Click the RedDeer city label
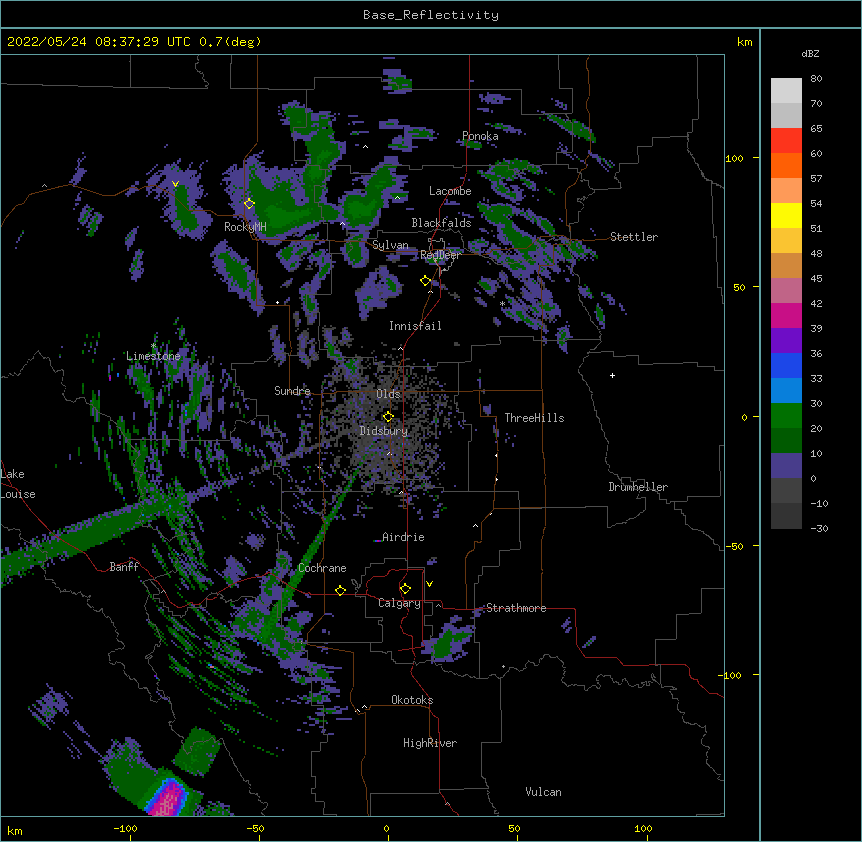This screenshot has height=842, width=862. pos(440,255)
